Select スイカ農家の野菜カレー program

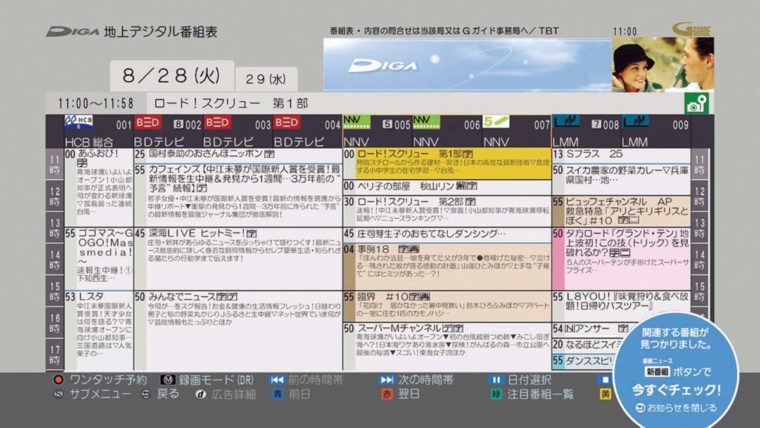[621, 179]
